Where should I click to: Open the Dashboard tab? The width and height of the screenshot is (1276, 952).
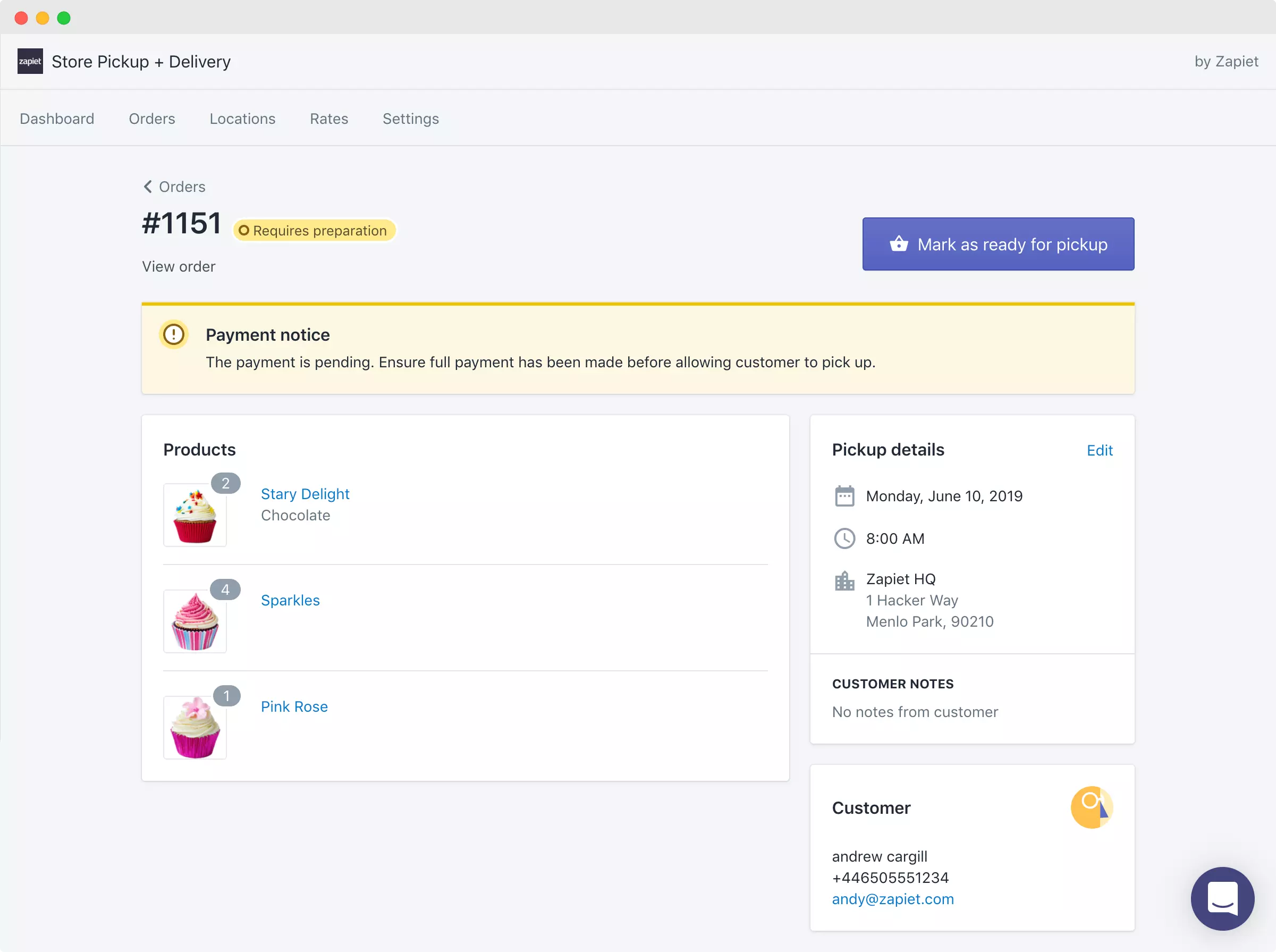click(x=57, y=119)
